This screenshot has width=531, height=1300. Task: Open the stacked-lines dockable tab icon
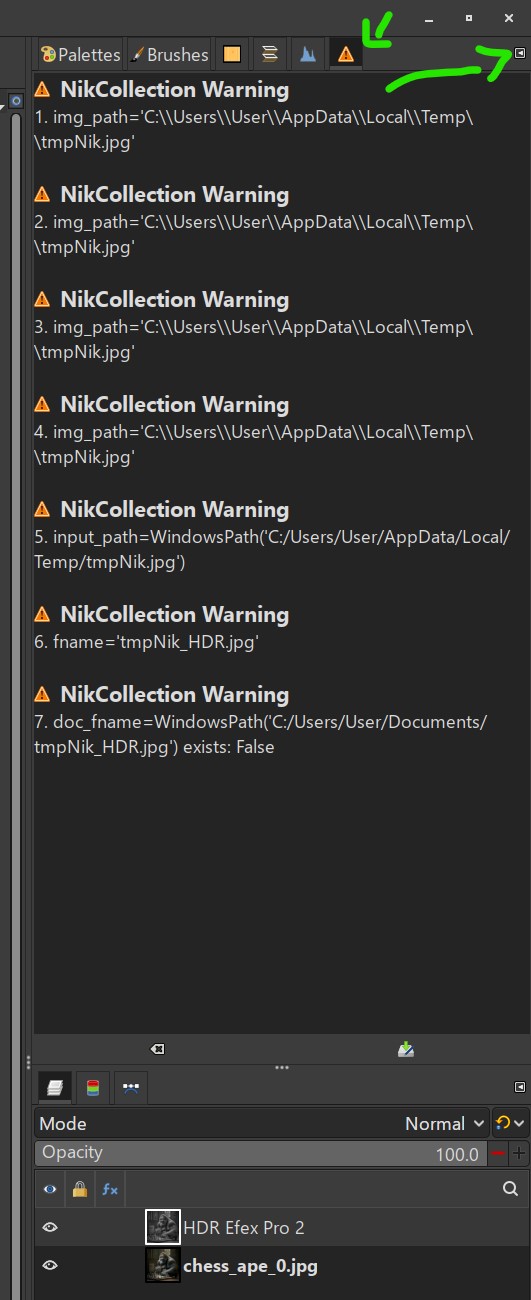269,54
